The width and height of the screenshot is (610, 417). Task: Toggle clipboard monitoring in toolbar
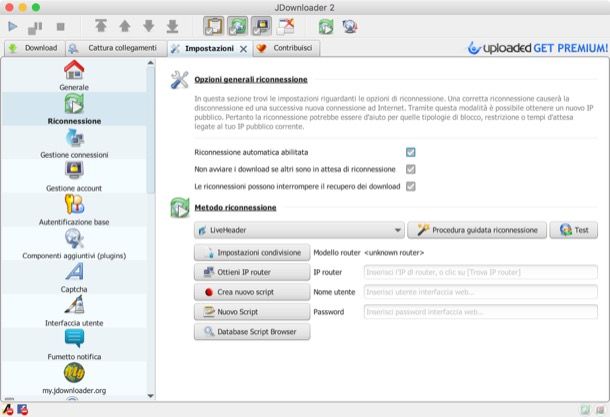[214, 26]
